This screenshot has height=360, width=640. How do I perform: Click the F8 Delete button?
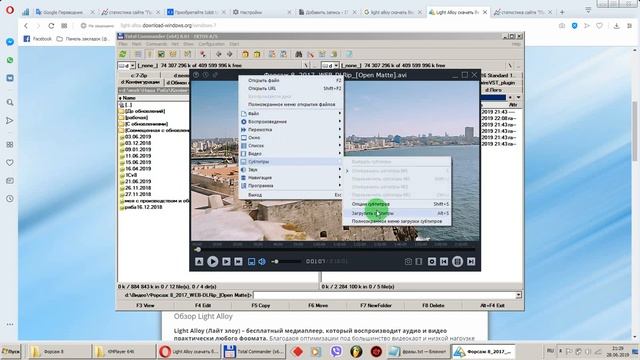click(433, 305)
